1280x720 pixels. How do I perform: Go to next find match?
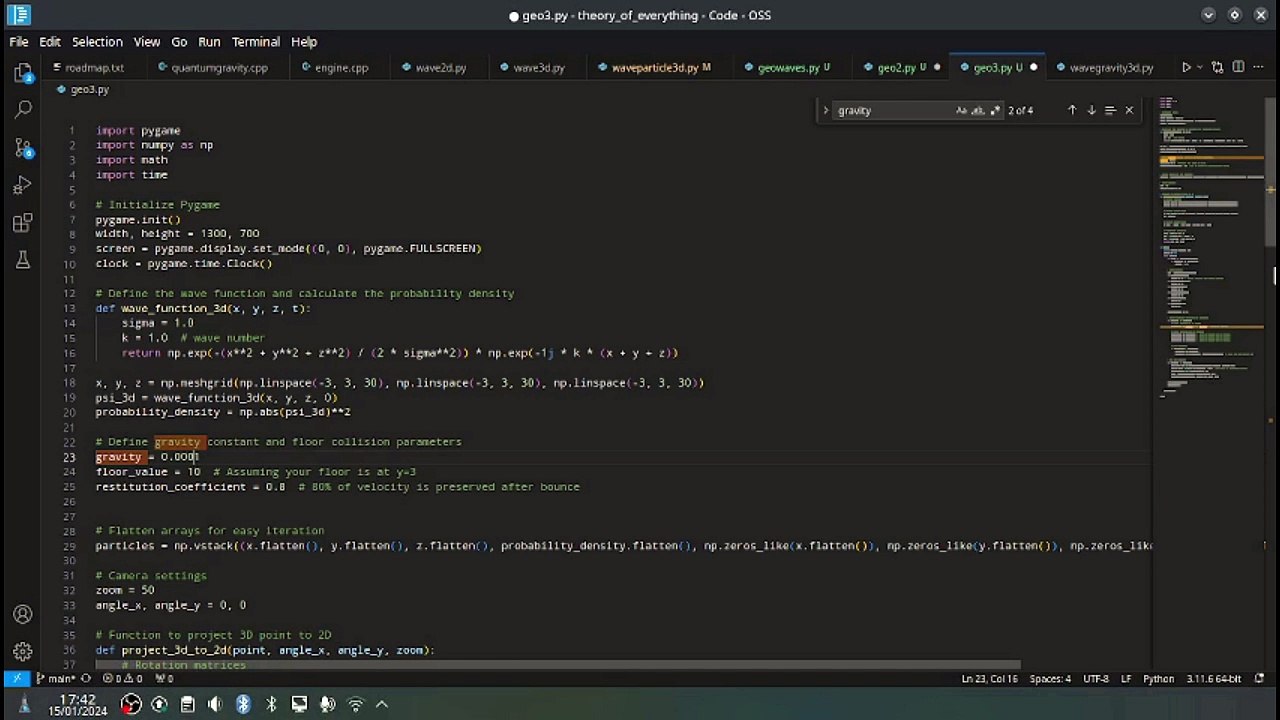coord(1091,110)
